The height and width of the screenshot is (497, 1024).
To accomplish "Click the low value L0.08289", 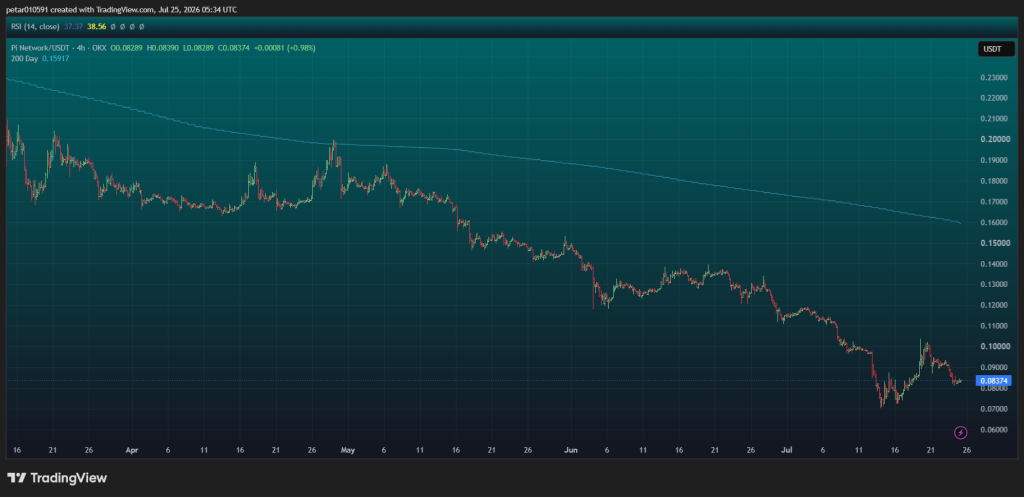I will pos(200,48).
